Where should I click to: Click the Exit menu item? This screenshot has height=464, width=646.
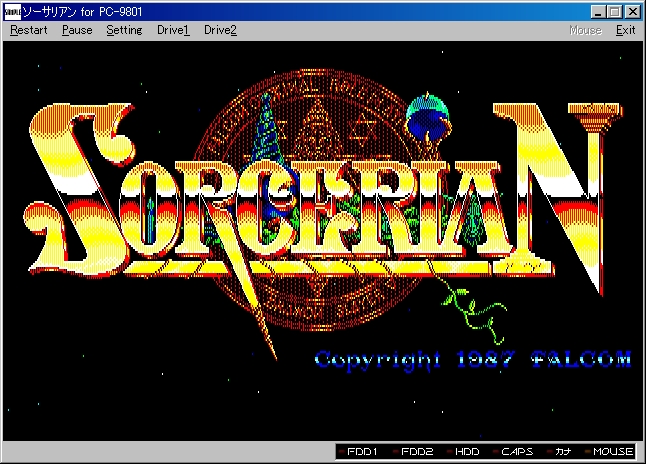[625, 30]
